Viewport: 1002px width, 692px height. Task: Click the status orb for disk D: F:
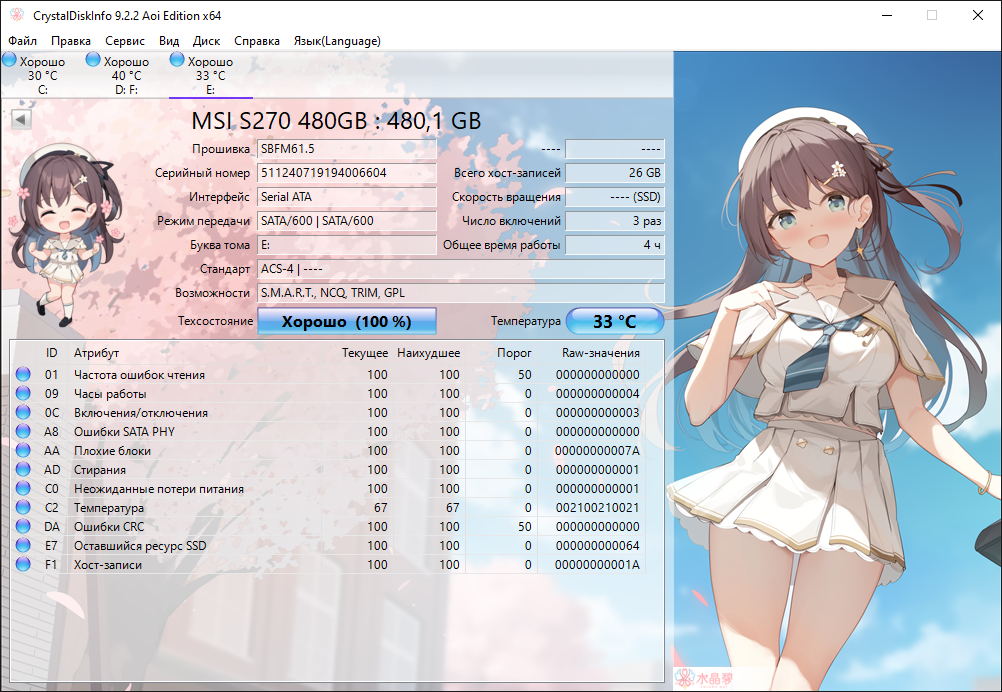click(x=93, y=60)
